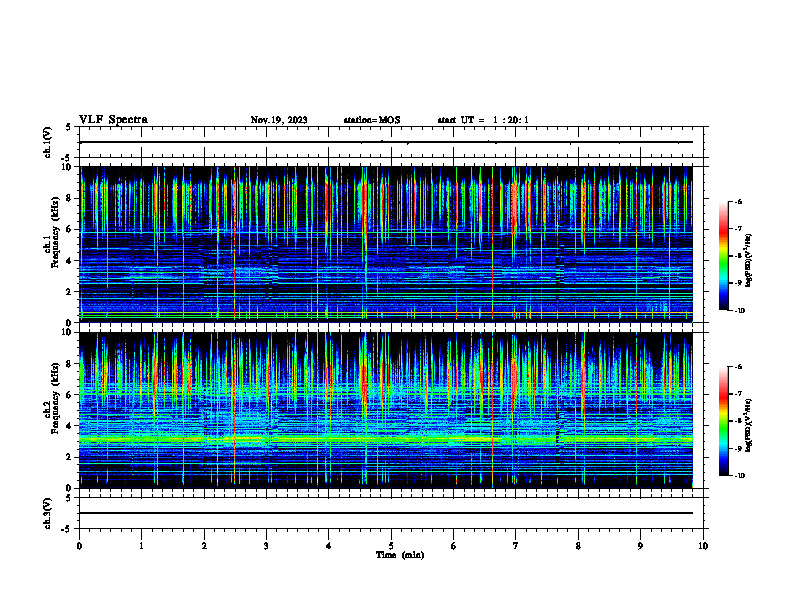Select the "start UT = 1:20:1" text

click(x=483, y=120)
